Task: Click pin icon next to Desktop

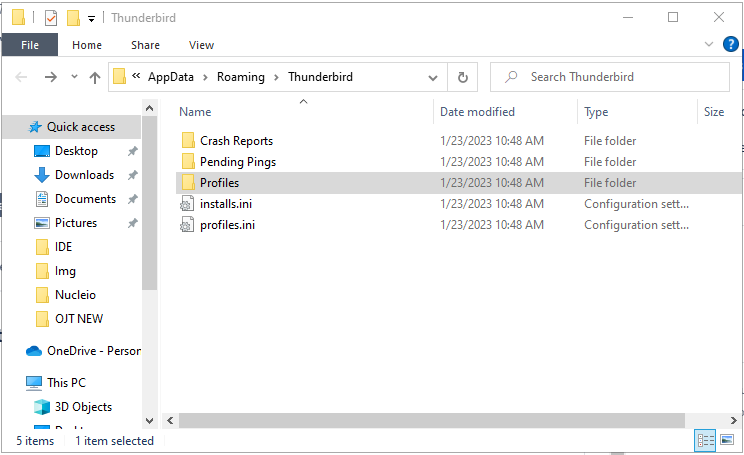Action: point(132,151)
